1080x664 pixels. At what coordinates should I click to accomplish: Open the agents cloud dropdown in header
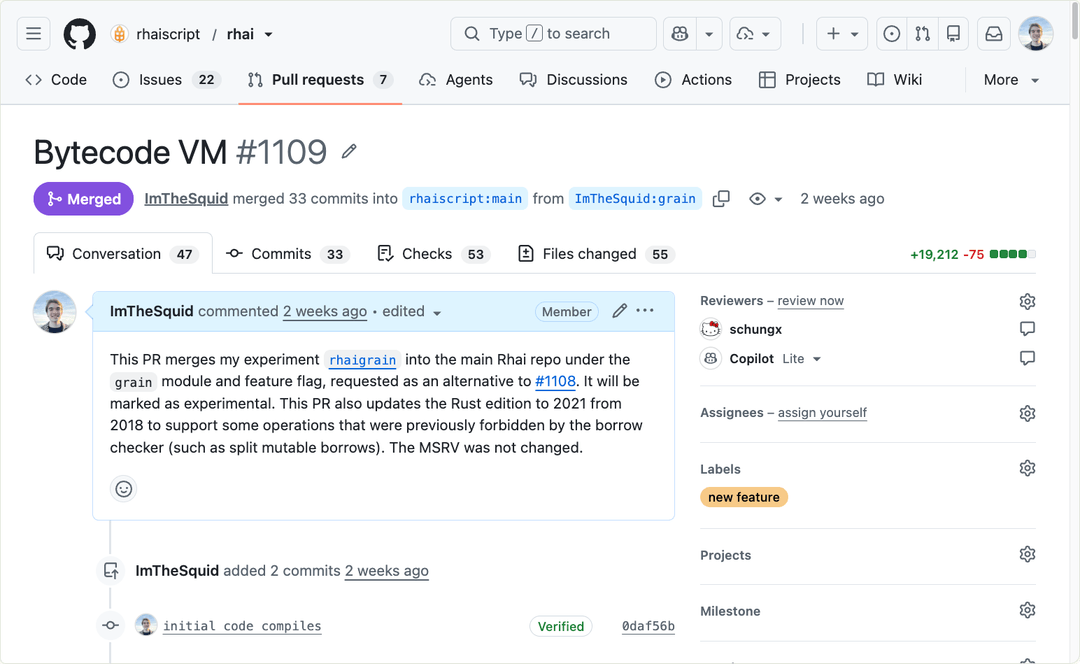(x=755, y=34)
